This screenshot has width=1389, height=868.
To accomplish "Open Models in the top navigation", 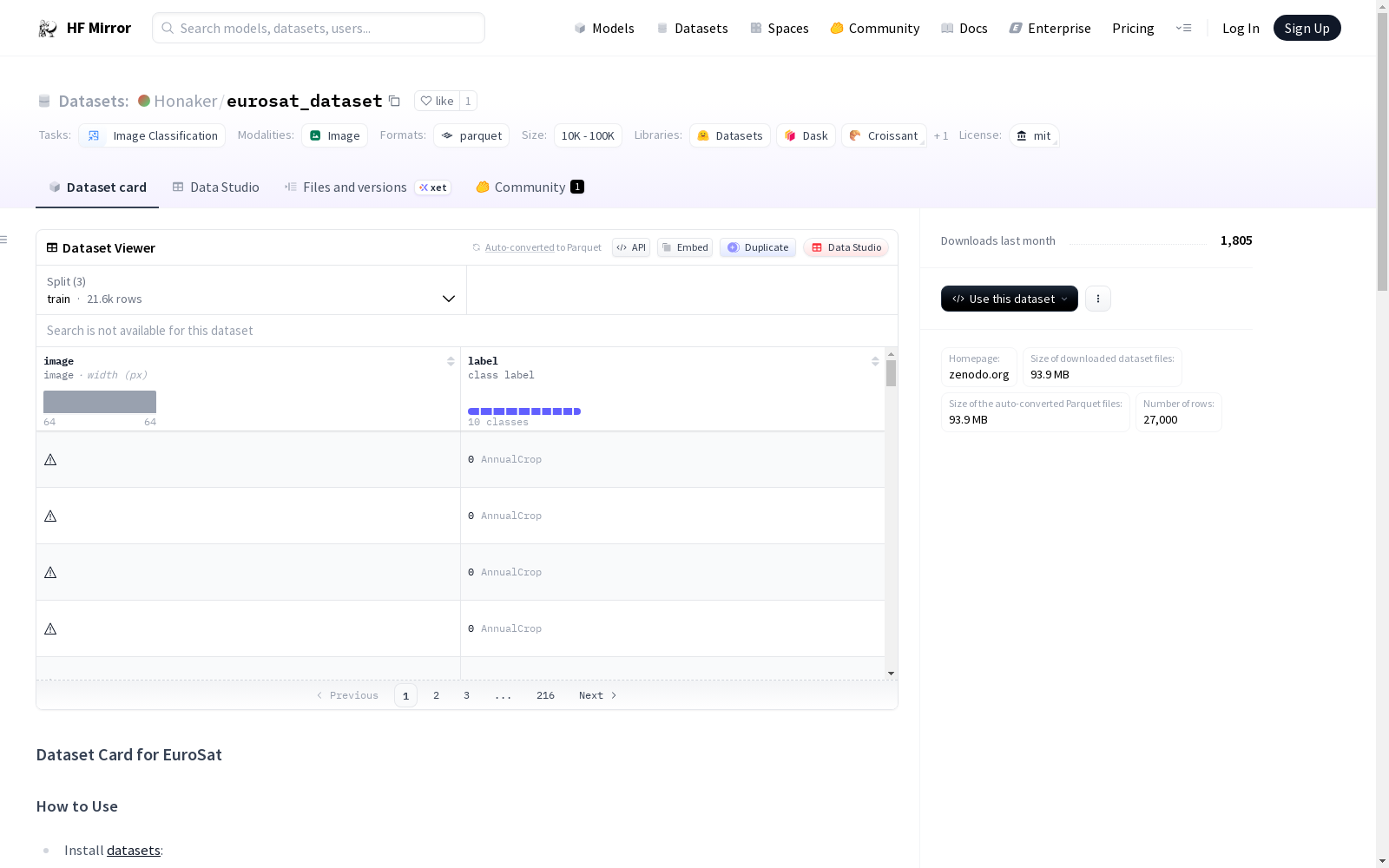I will click(604, 28).
